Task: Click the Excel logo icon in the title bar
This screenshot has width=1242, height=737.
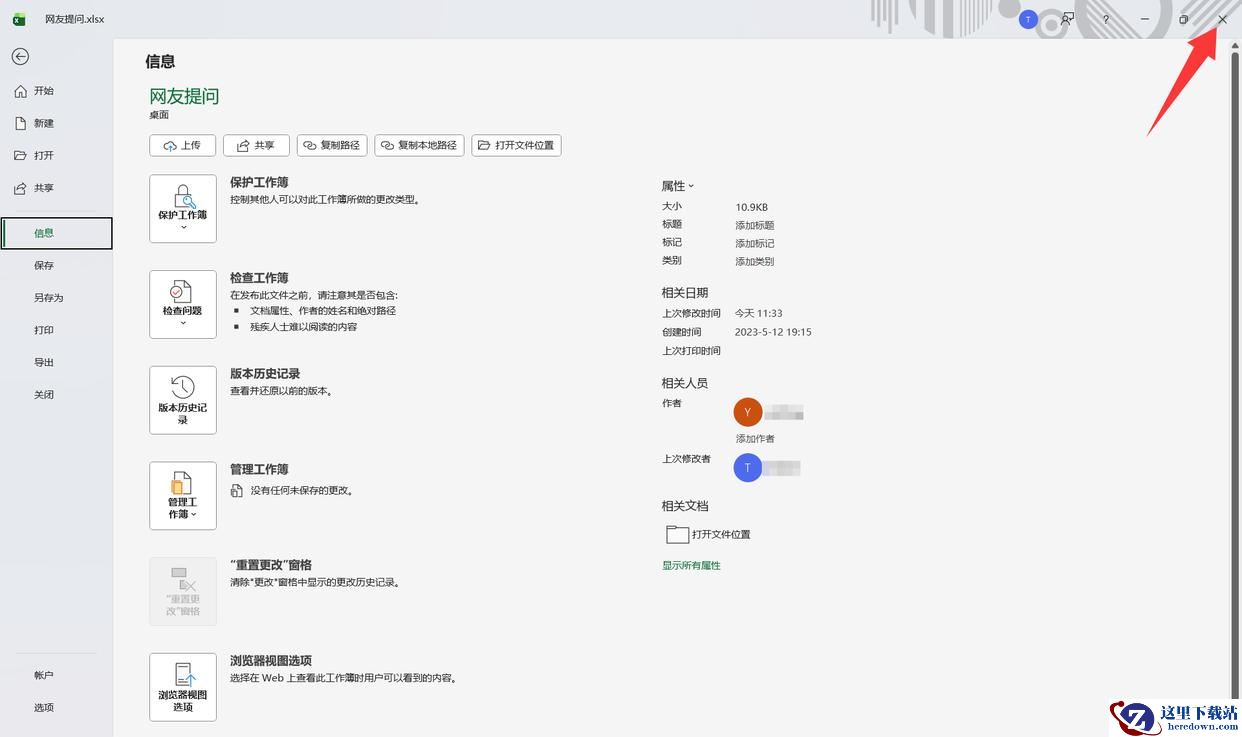Action: pyautogui.click(x=18, y=19)
